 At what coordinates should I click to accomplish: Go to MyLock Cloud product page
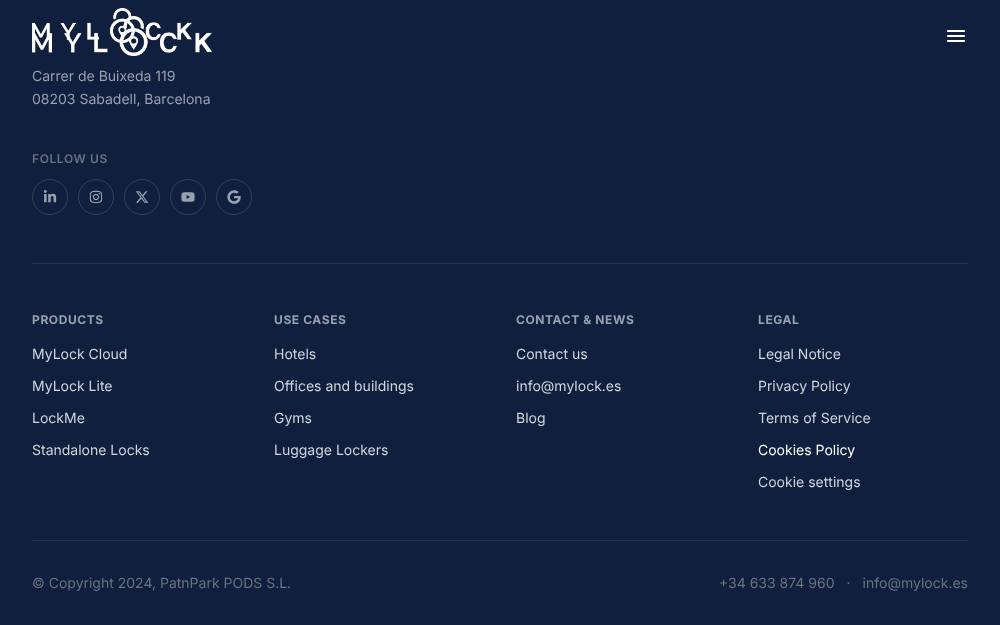click(80, 354)
